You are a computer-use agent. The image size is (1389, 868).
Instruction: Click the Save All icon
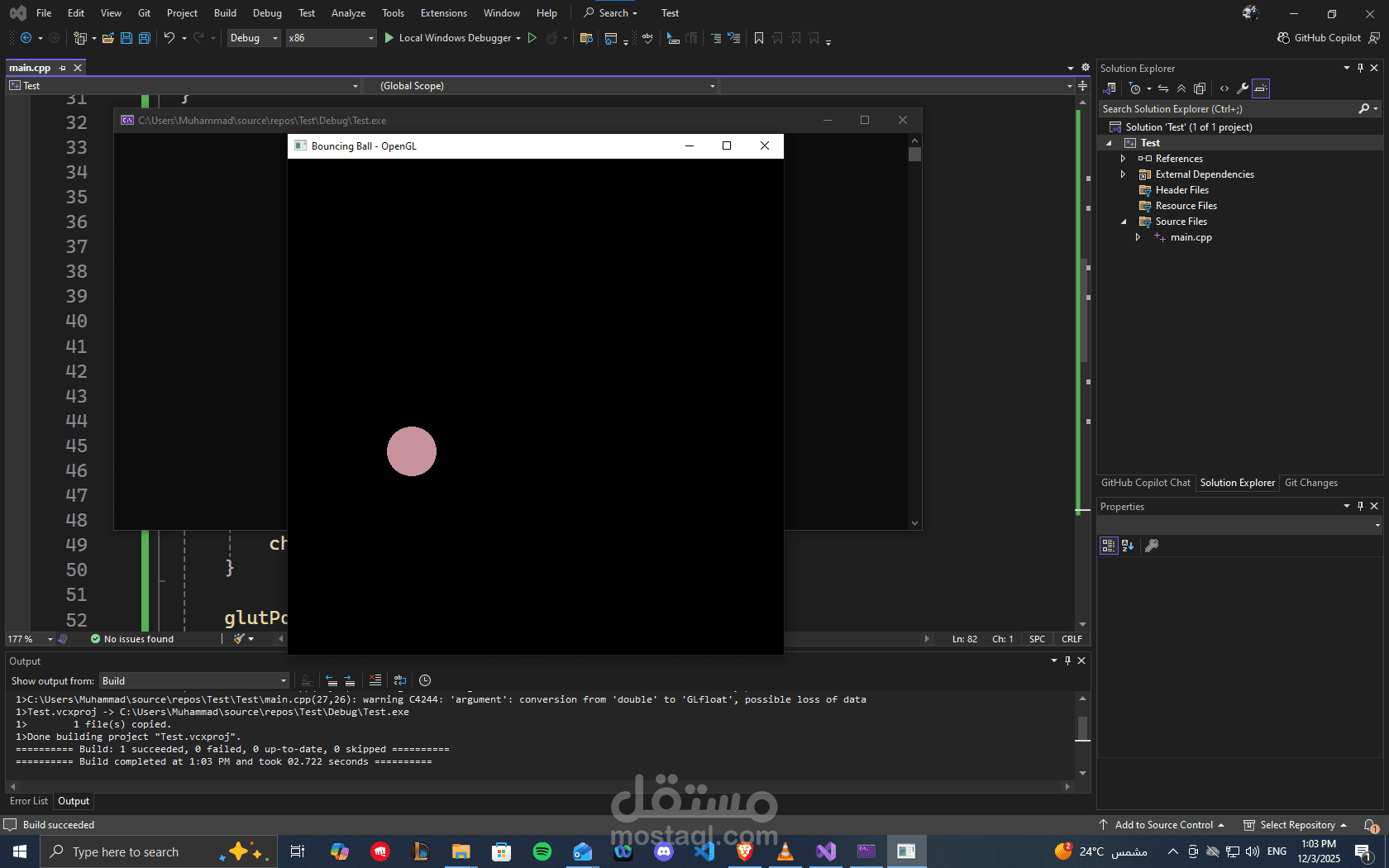click(x=145, y=38)
